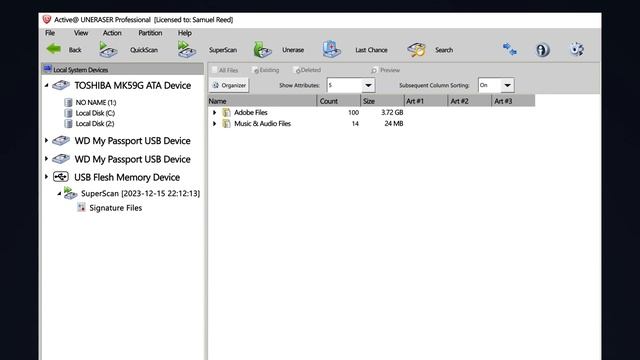Open the View menu
Viewport: 640px width, 360px height.
[x=81, y=33]
